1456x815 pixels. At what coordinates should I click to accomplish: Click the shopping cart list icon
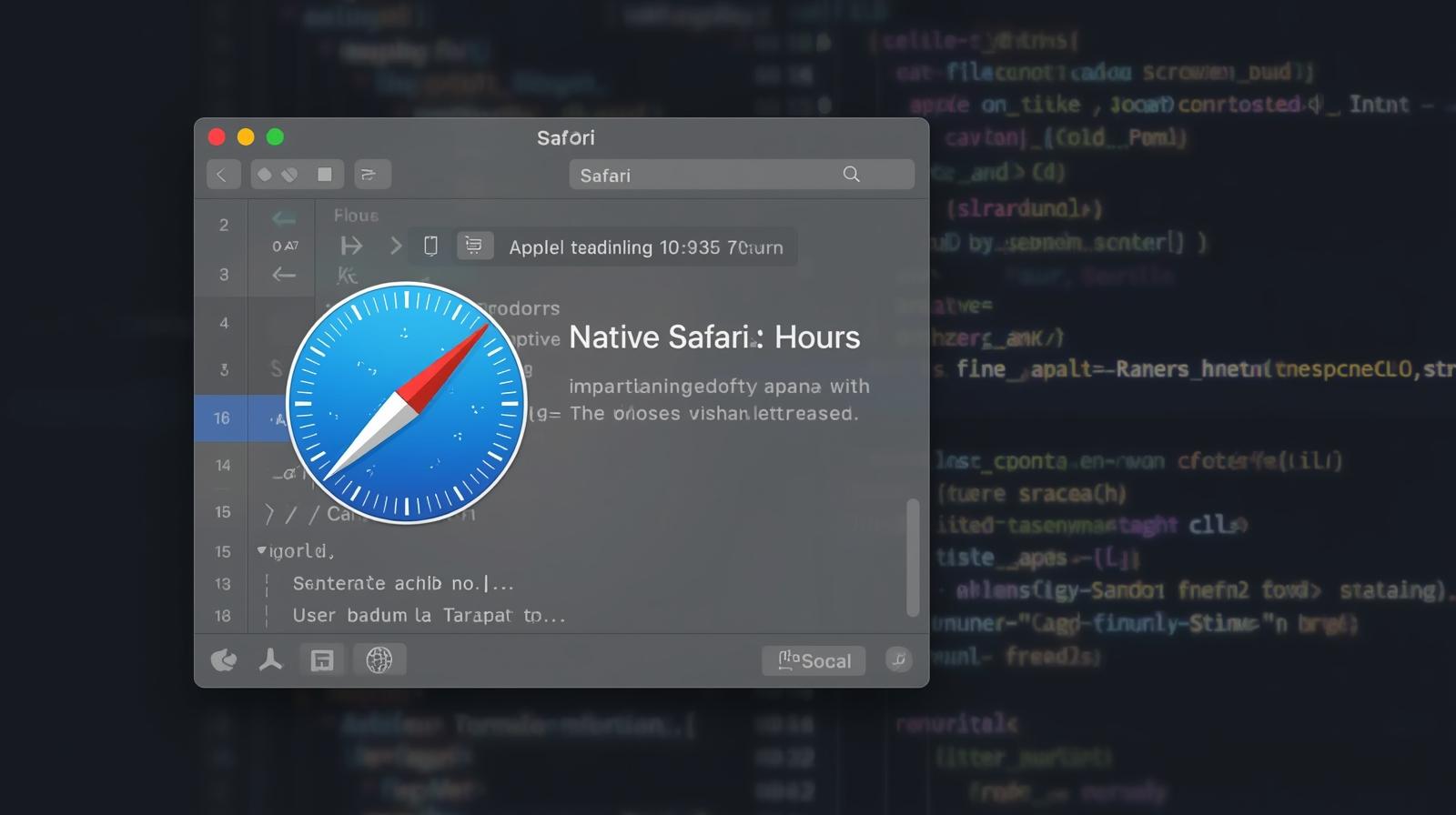pos(474,246)
